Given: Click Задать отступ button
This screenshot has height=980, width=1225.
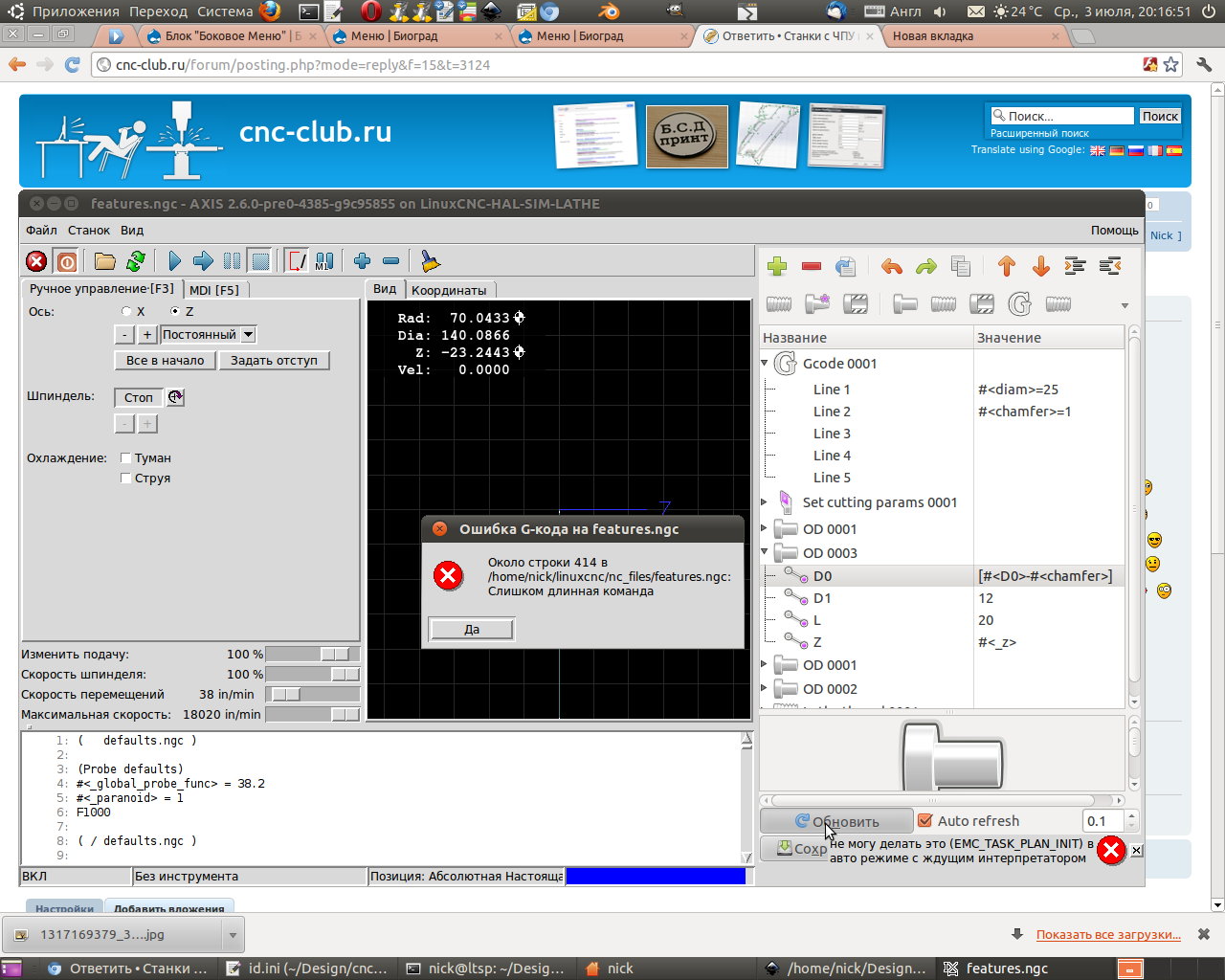Looking at the screenshot, I should [274, 361].
